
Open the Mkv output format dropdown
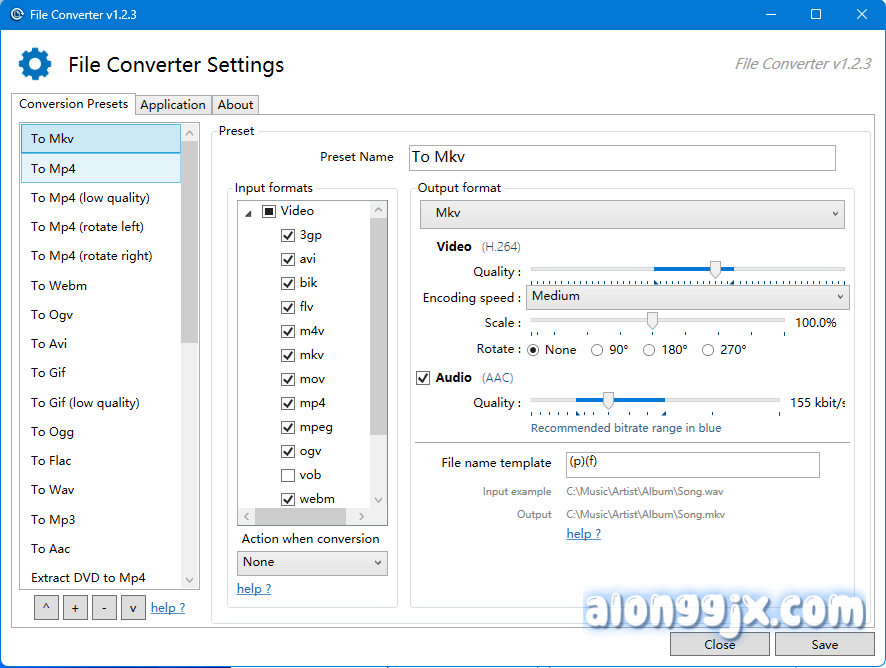(x=632, y=214)
